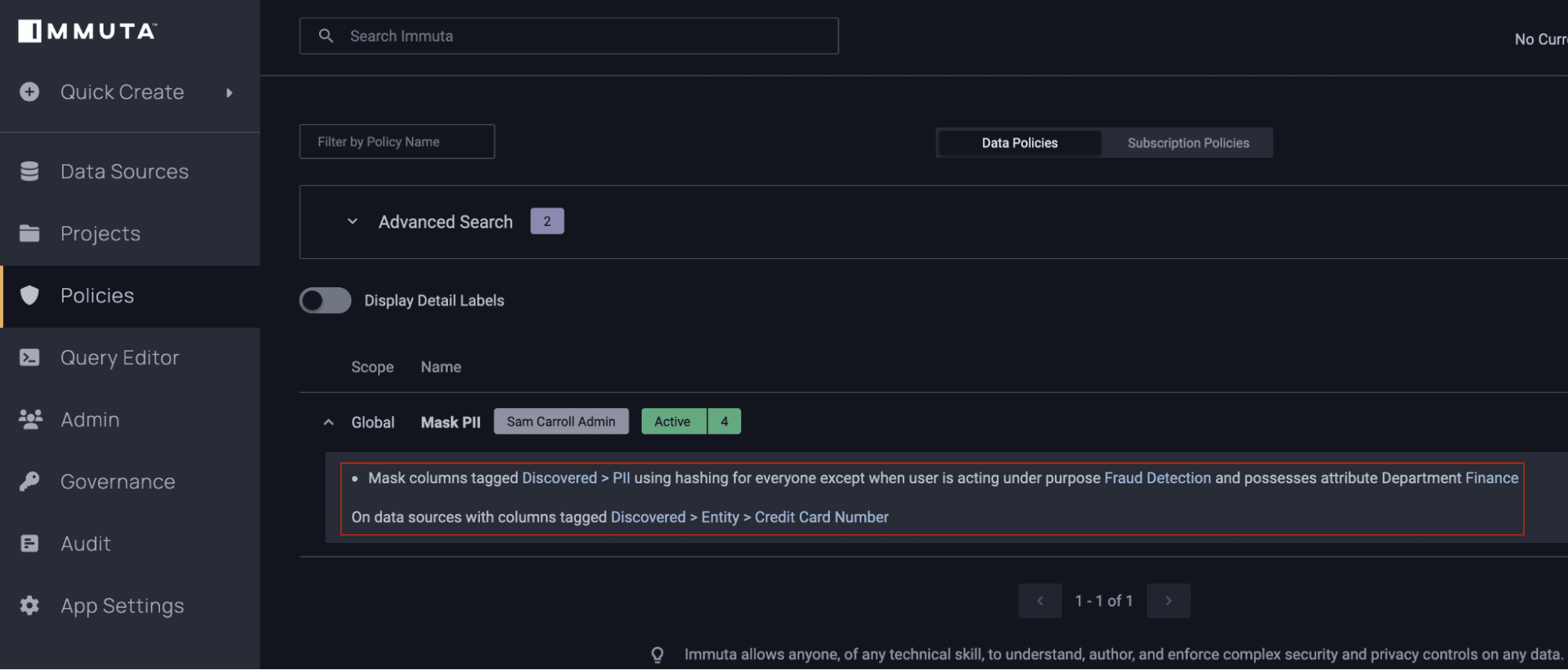Focus the Search Immuta field
The height and width of the screenshot is (670, 1568).
pyautogui.click(x=569, y=36)
